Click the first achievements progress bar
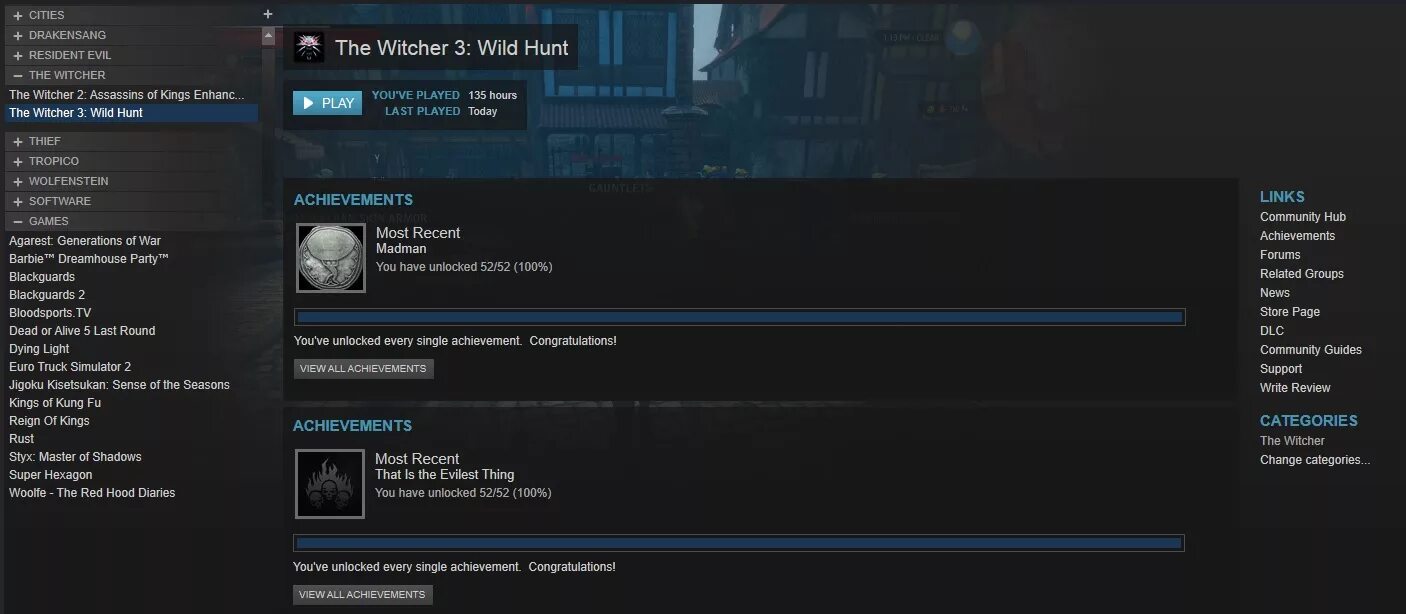The width and height of the screenshot is (1406, 614). (x=740, y=317)
